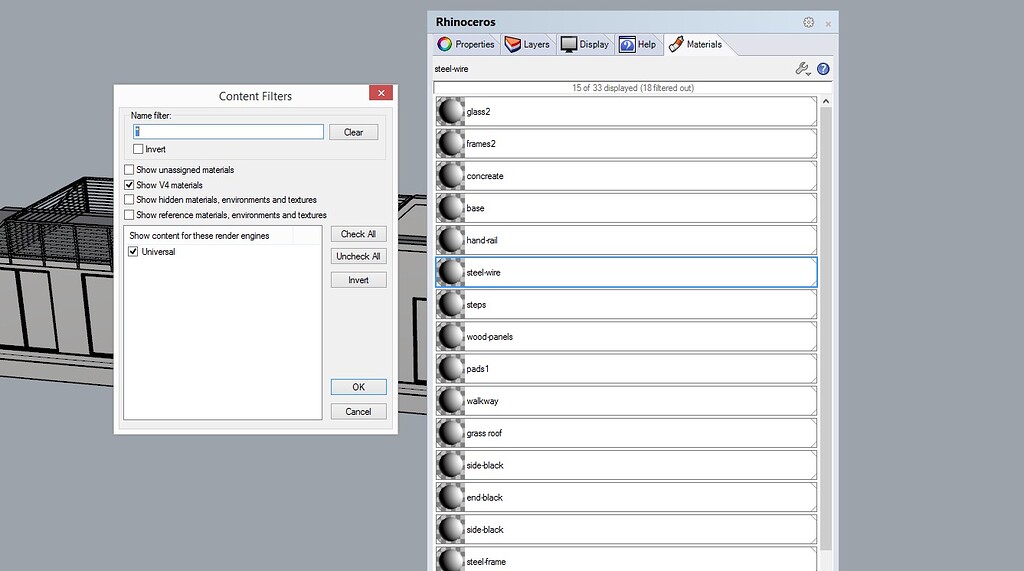
Task: Select the base material preview sphere
Action: point(451,208)
